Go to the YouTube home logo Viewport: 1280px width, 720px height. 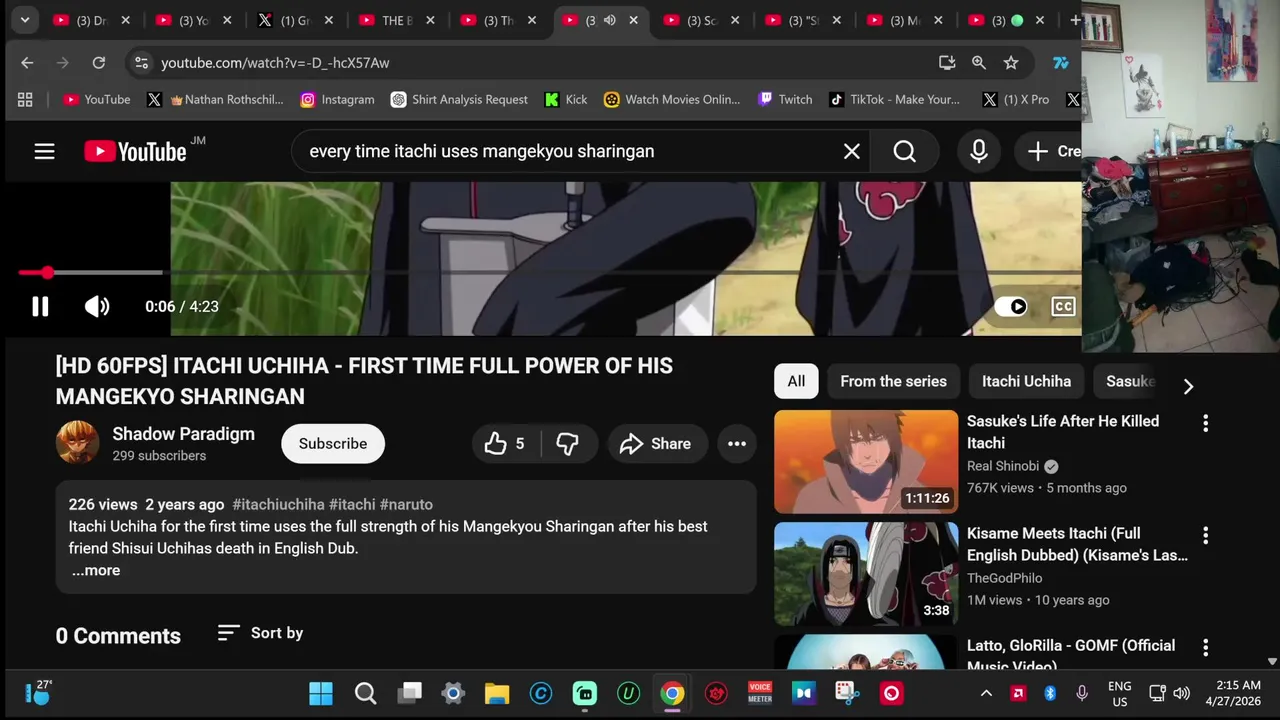pos(136,151)
